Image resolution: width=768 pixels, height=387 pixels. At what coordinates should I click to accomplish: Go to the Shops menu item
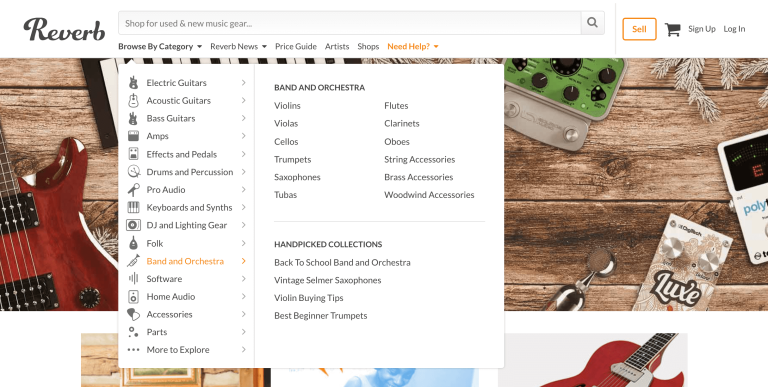[368, 47]
